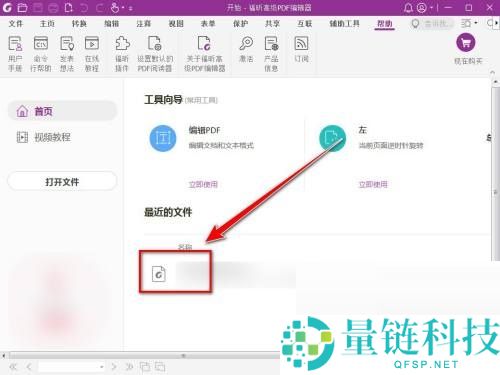Create a new blank PDF from quick access toolbar
This screenshot has width=500, height=375.
click(x=68, y=7)
